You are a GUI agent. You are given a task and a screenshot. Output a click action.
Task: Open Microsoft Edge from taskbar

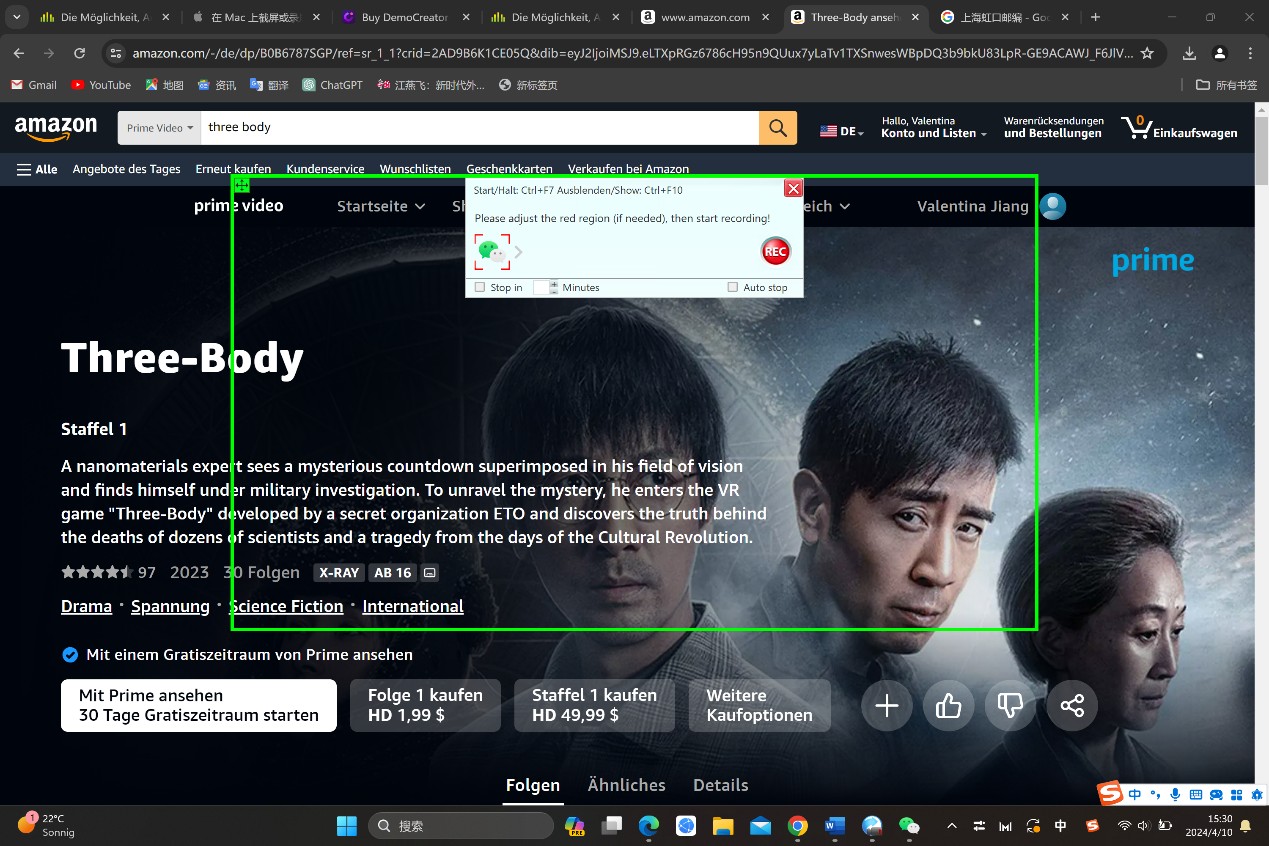click(649, 826)
